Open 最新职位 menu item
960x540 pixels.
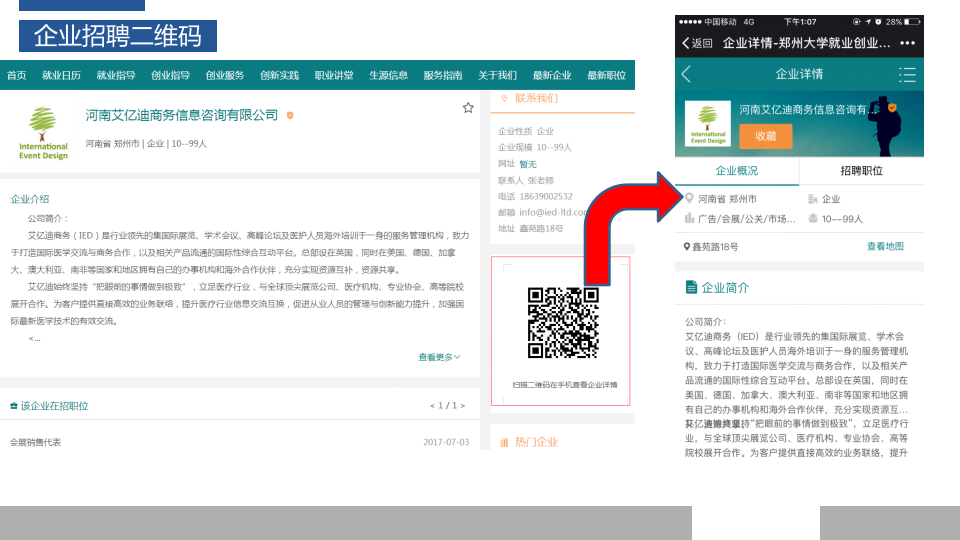pyautogui.click(x=606, y=75)
